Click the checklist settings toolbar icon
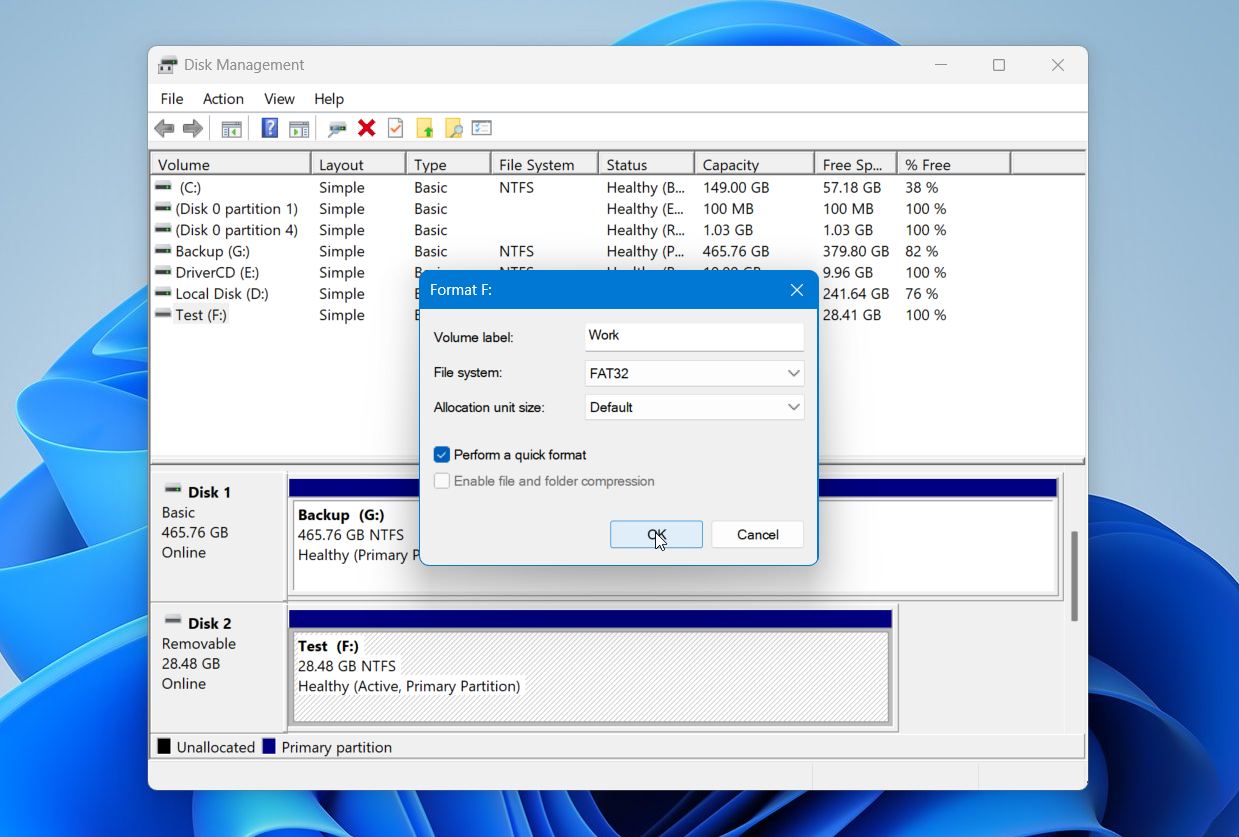The width and height of the screenshot is (1239, 837). [x=482, y=128]
